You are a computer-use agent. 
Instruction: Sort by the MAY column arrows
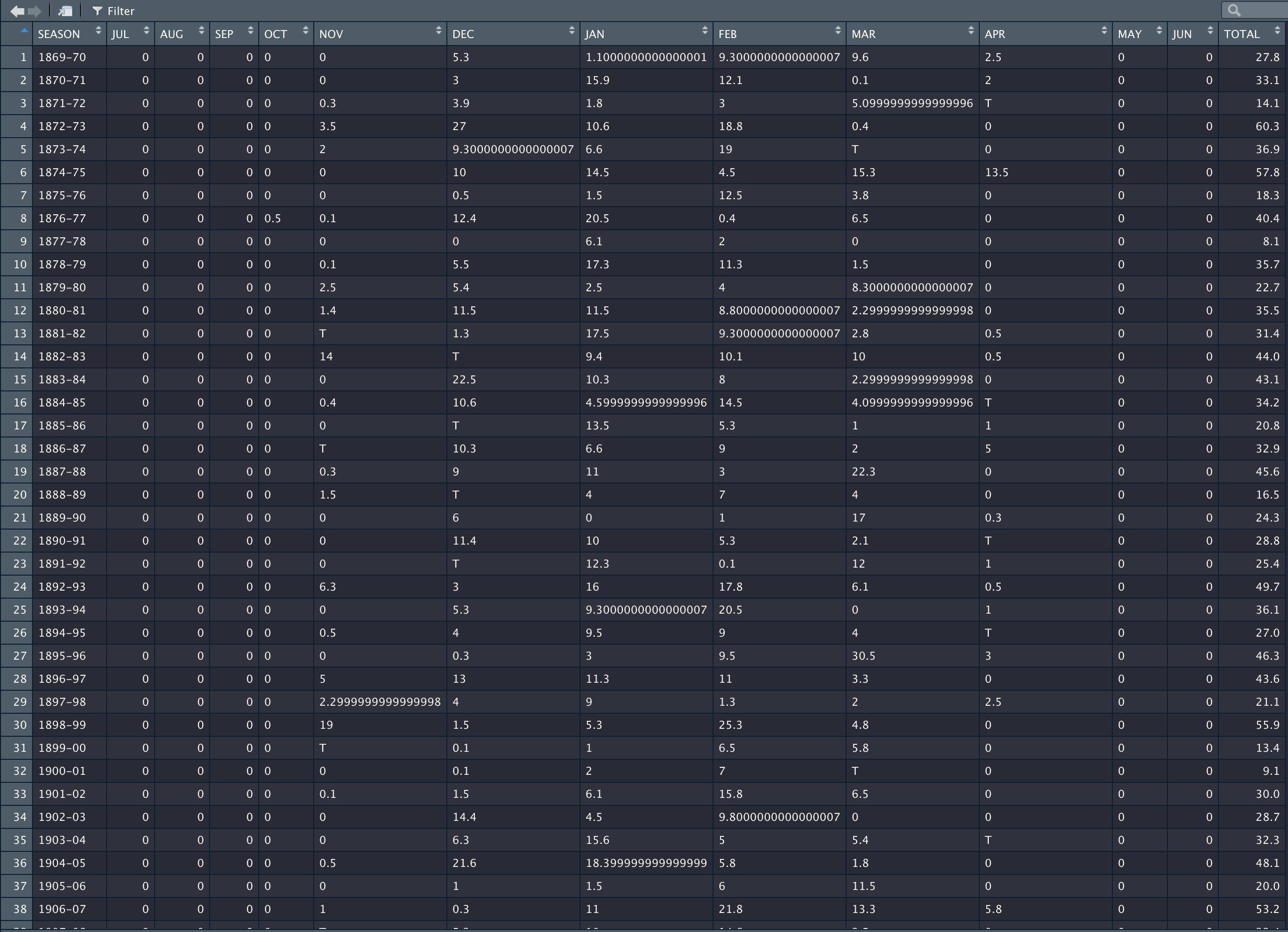pos(1159,31)
